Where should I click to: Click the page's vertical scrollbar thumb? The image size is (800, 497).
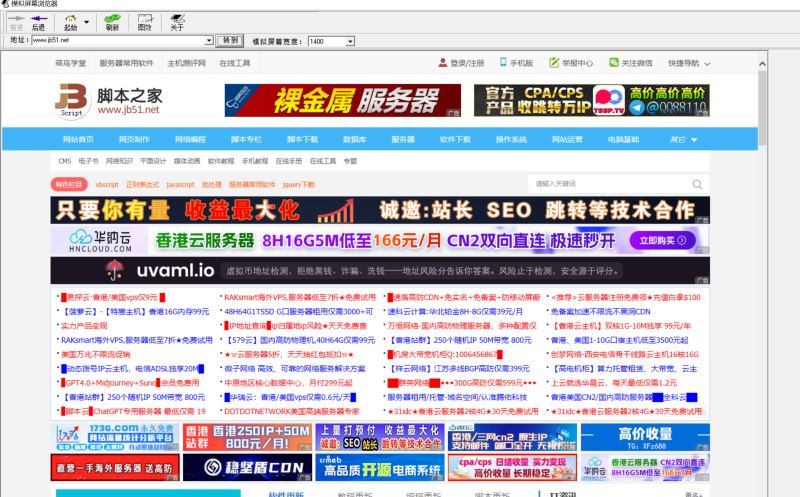pyautogui.click(x=762, y=107)
